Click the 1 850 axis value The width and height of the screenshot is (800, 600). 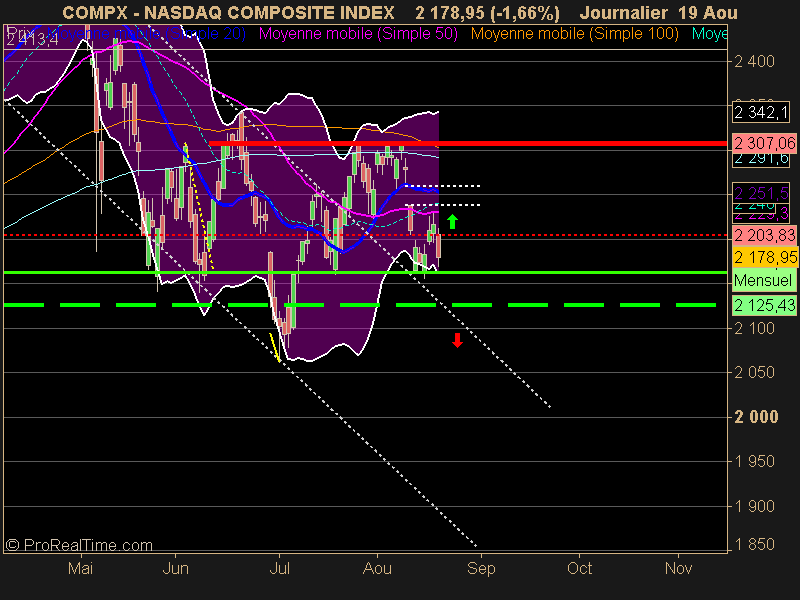click(x=754, y=544)
